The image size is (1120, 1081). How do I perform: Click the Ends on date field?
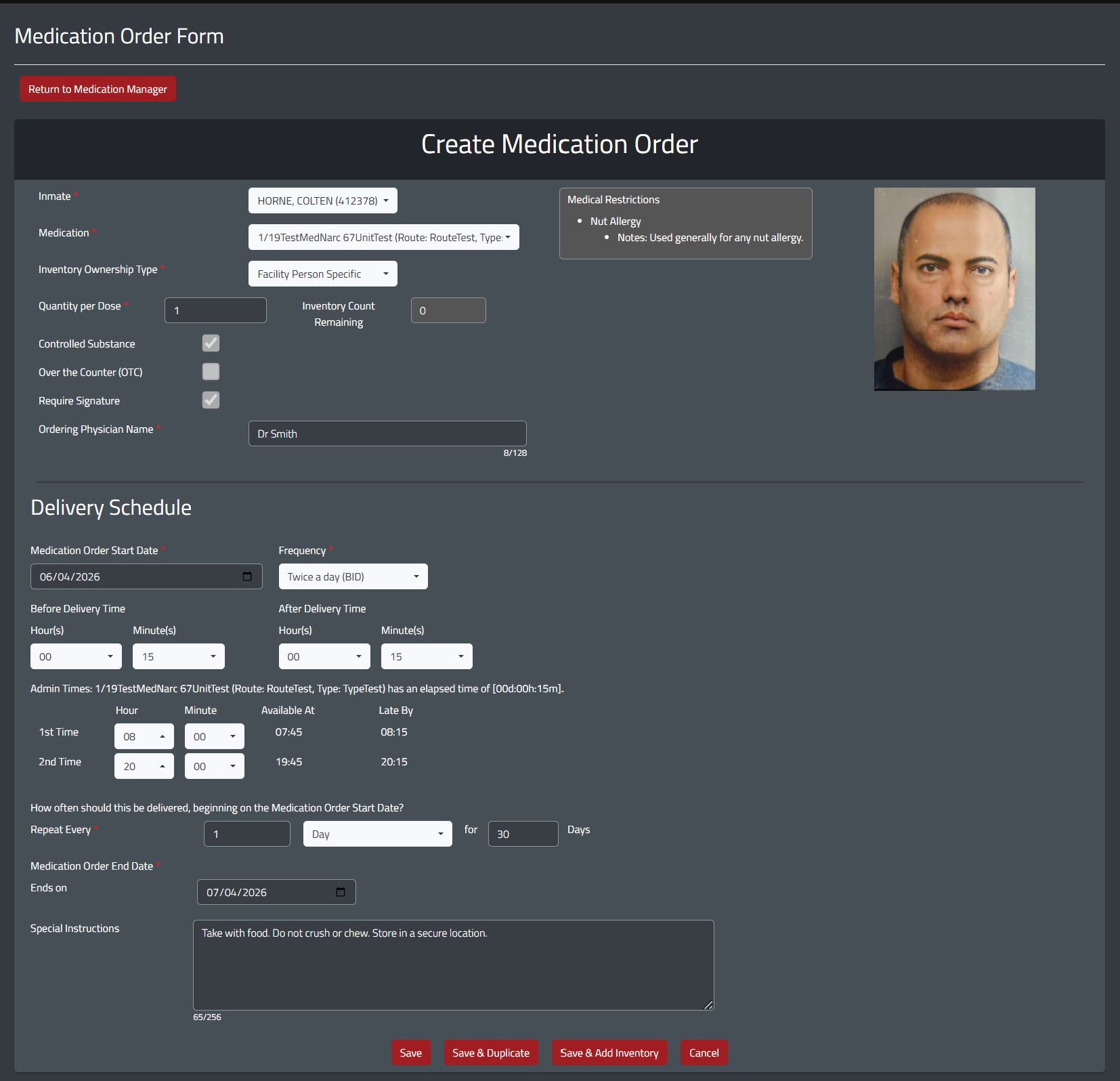pos(276,892)
